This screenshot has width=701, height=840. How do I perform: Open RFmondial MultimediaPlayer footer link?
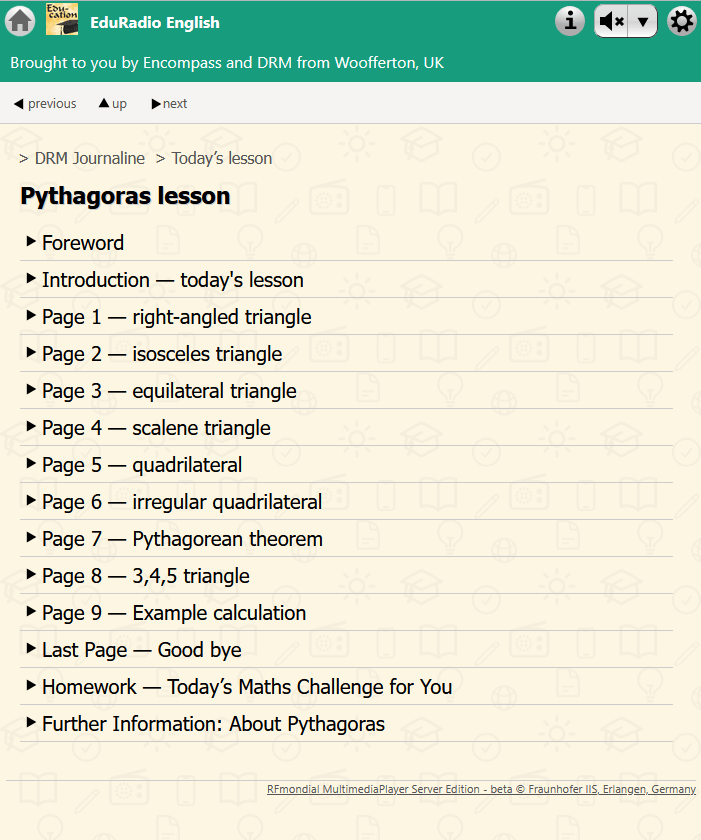point(481,789)
